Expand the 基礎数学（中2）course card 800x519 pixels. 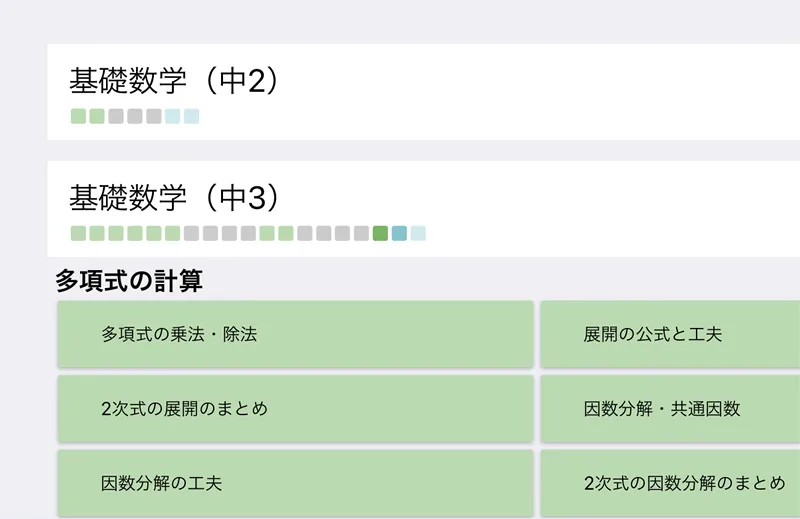click(423, 92)
